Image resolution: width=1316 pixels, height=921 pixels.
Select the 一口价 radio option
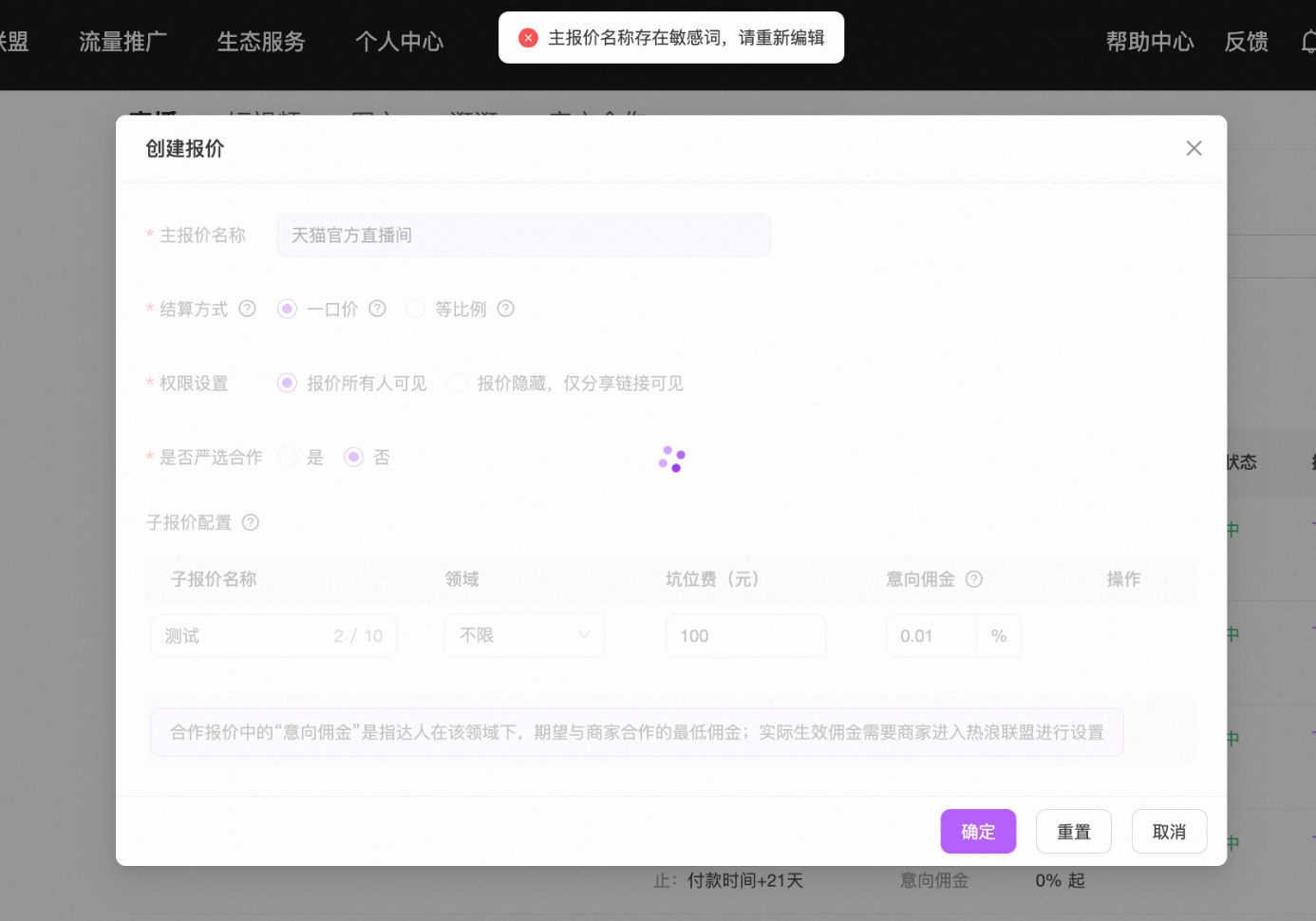[287, 309]
